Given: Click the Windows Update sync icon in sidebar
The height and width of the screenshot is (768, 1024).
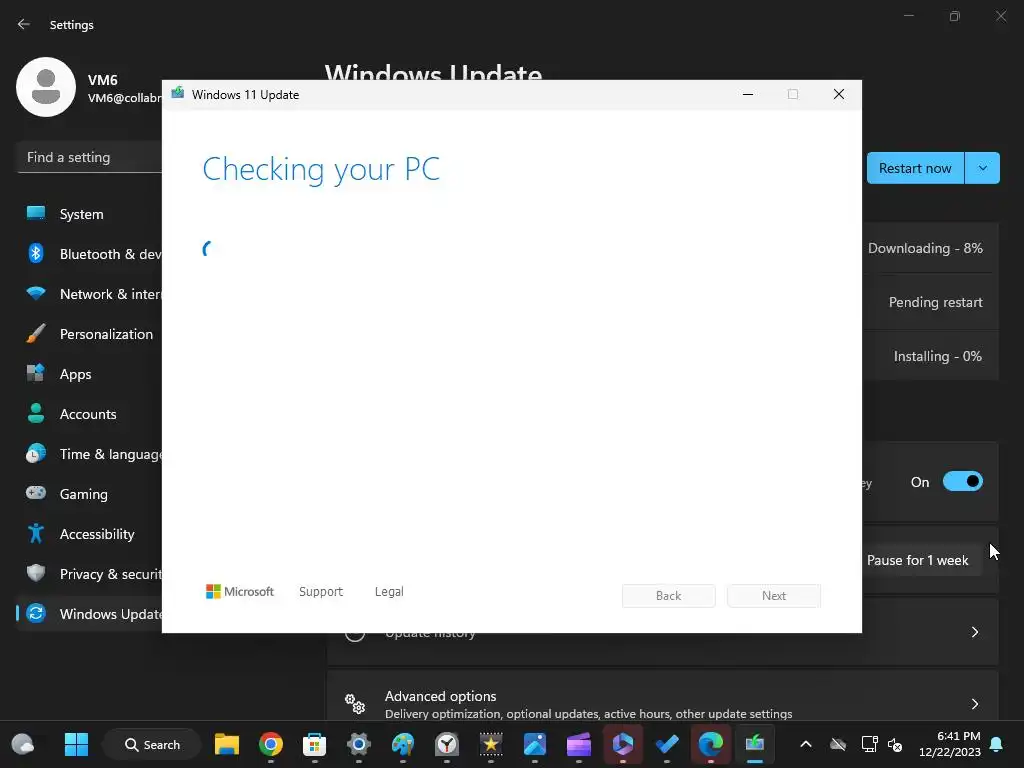Looking at the screenshot, I should pos(36,613).
